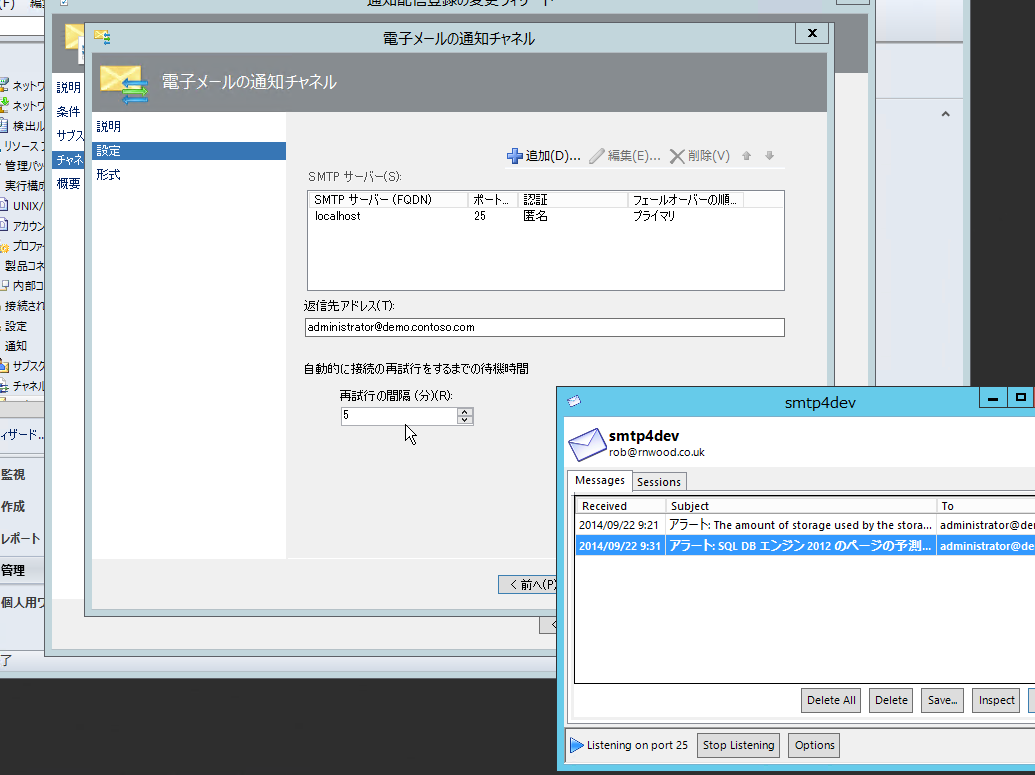This screenshot has width=1035, height=775.
Task: Open the 形式 page in the channel dialog
Action: pos(113,174)
